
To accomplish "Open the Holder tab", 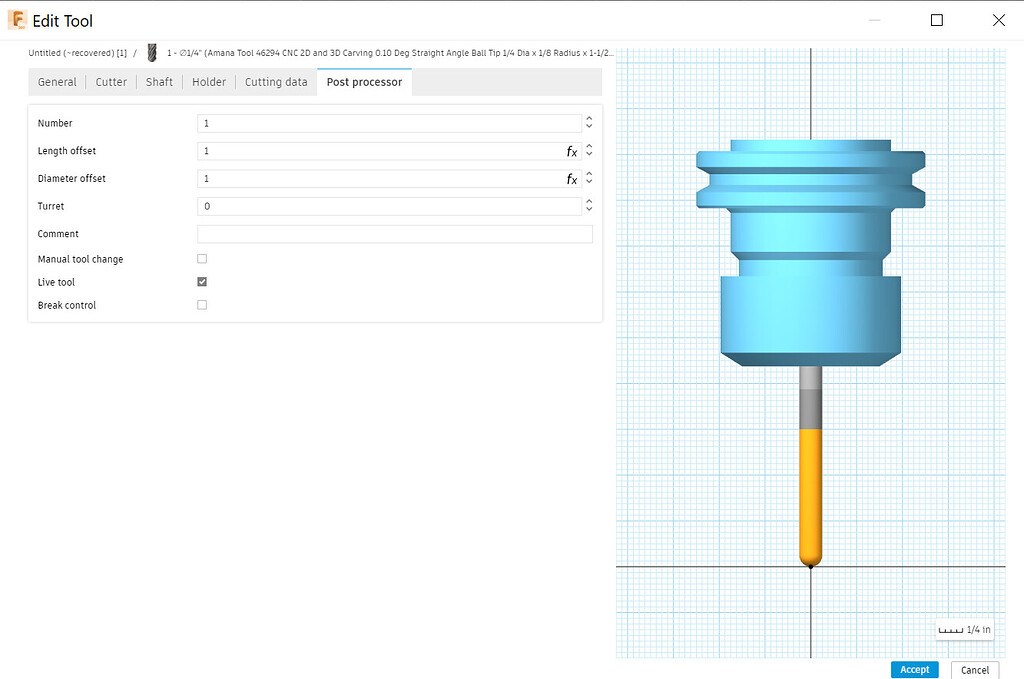I will 208,81.
